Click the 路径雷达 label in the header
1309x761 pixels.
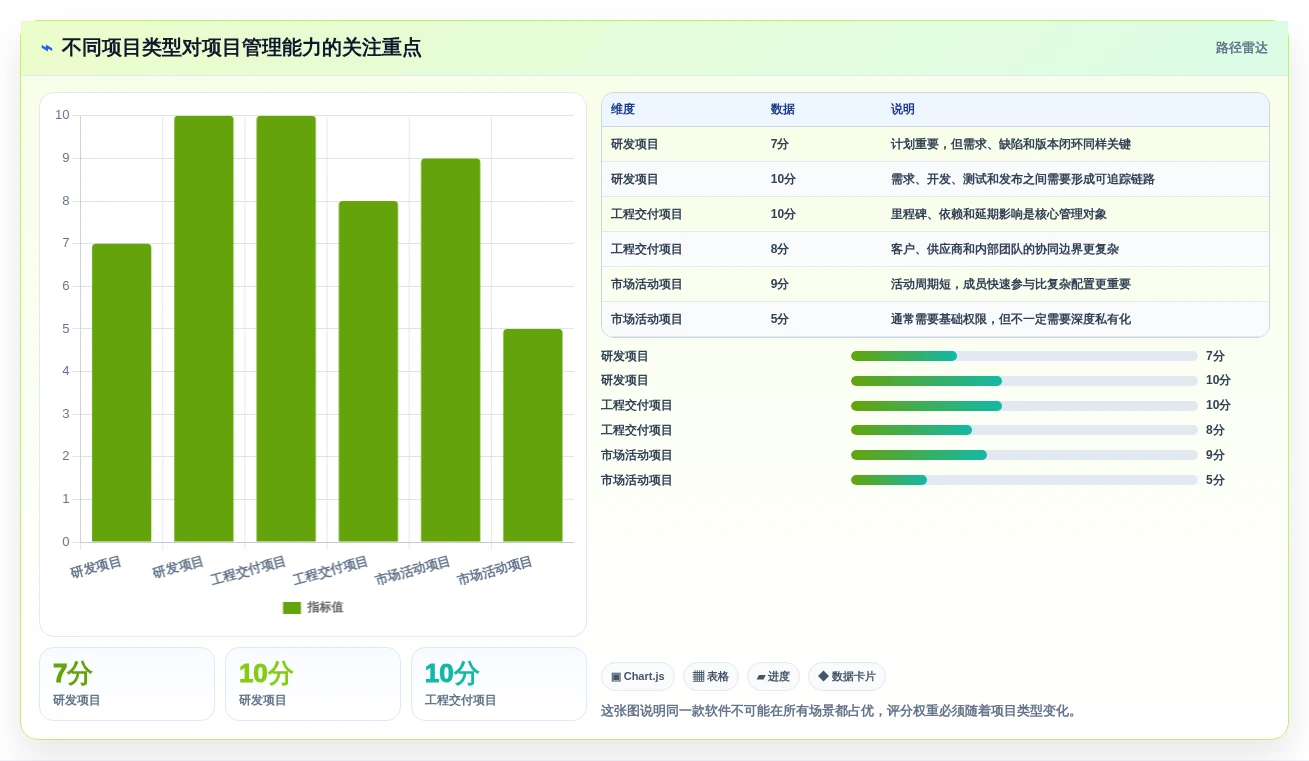point(1241,48)
